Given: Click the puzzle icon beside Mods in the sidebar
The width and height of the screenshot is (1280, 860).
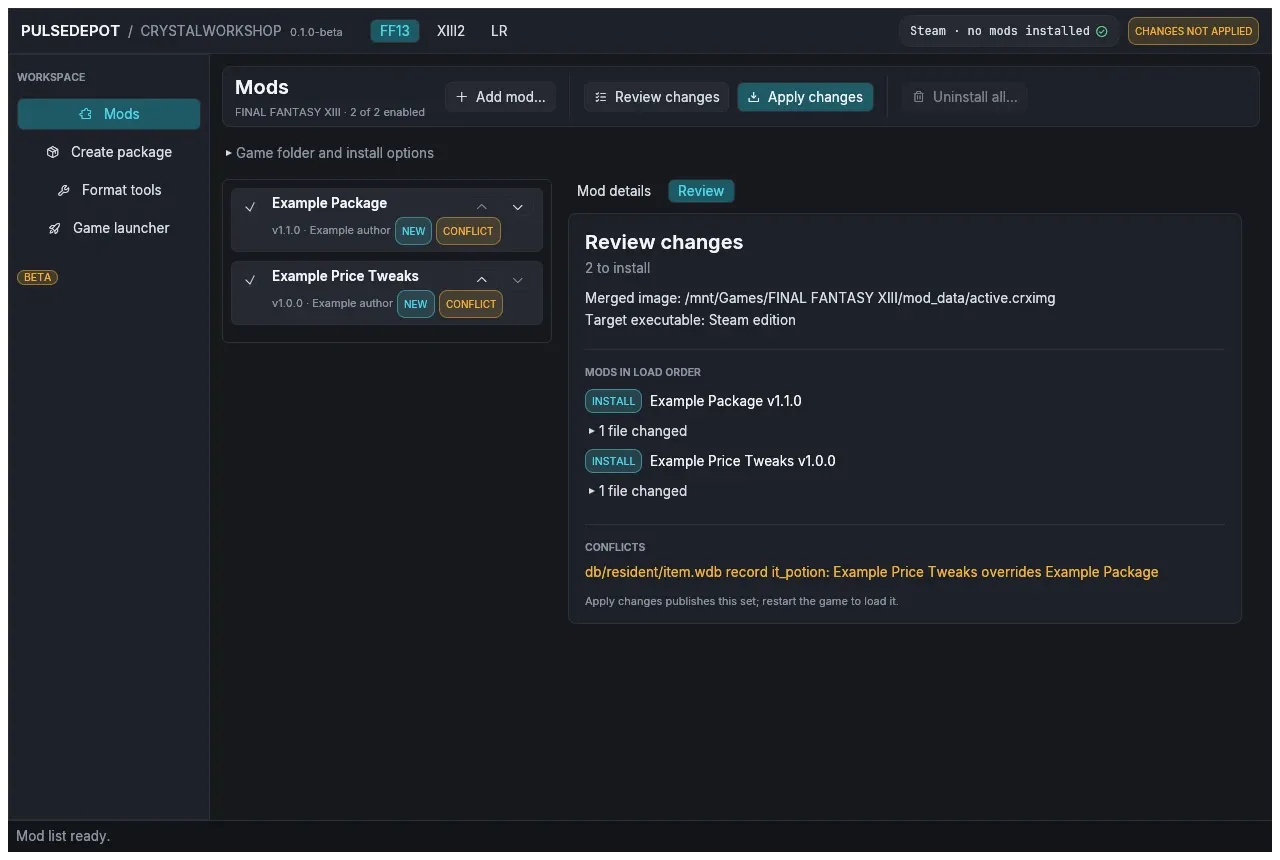Looking at the screenshot, I should point(86,114).
